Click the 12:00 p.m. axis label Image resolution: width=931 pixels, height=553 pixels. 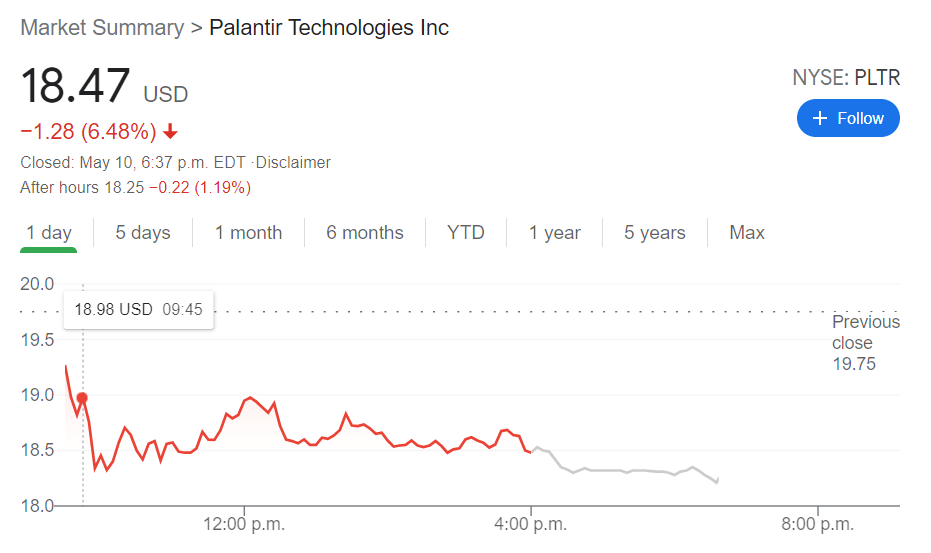pos(245,524)
